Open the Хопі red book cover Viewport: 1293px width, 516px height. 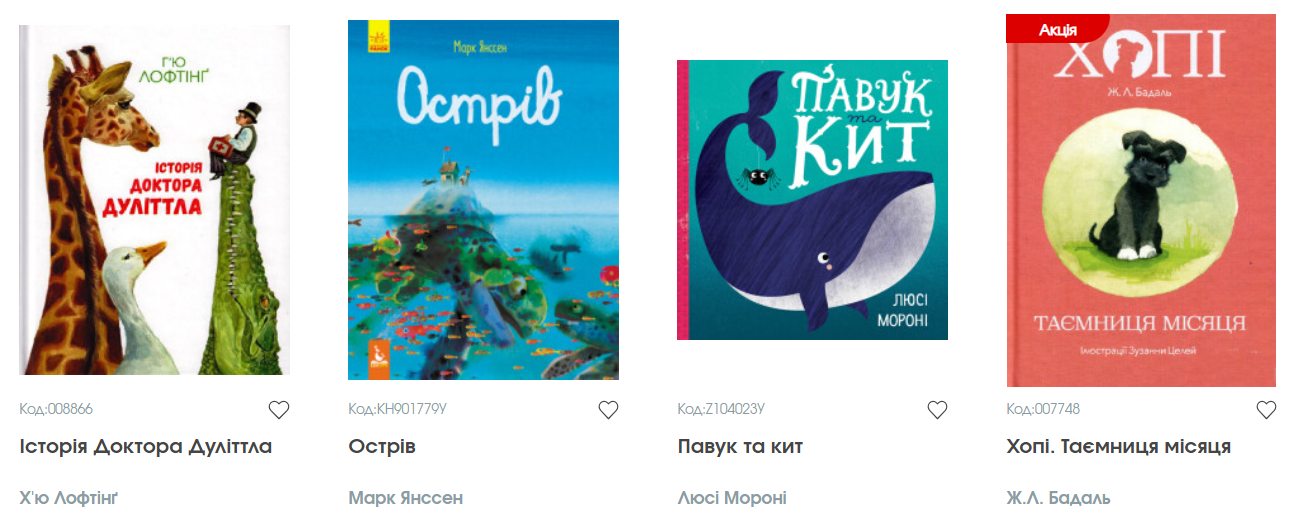click(x=1141, y=200)
